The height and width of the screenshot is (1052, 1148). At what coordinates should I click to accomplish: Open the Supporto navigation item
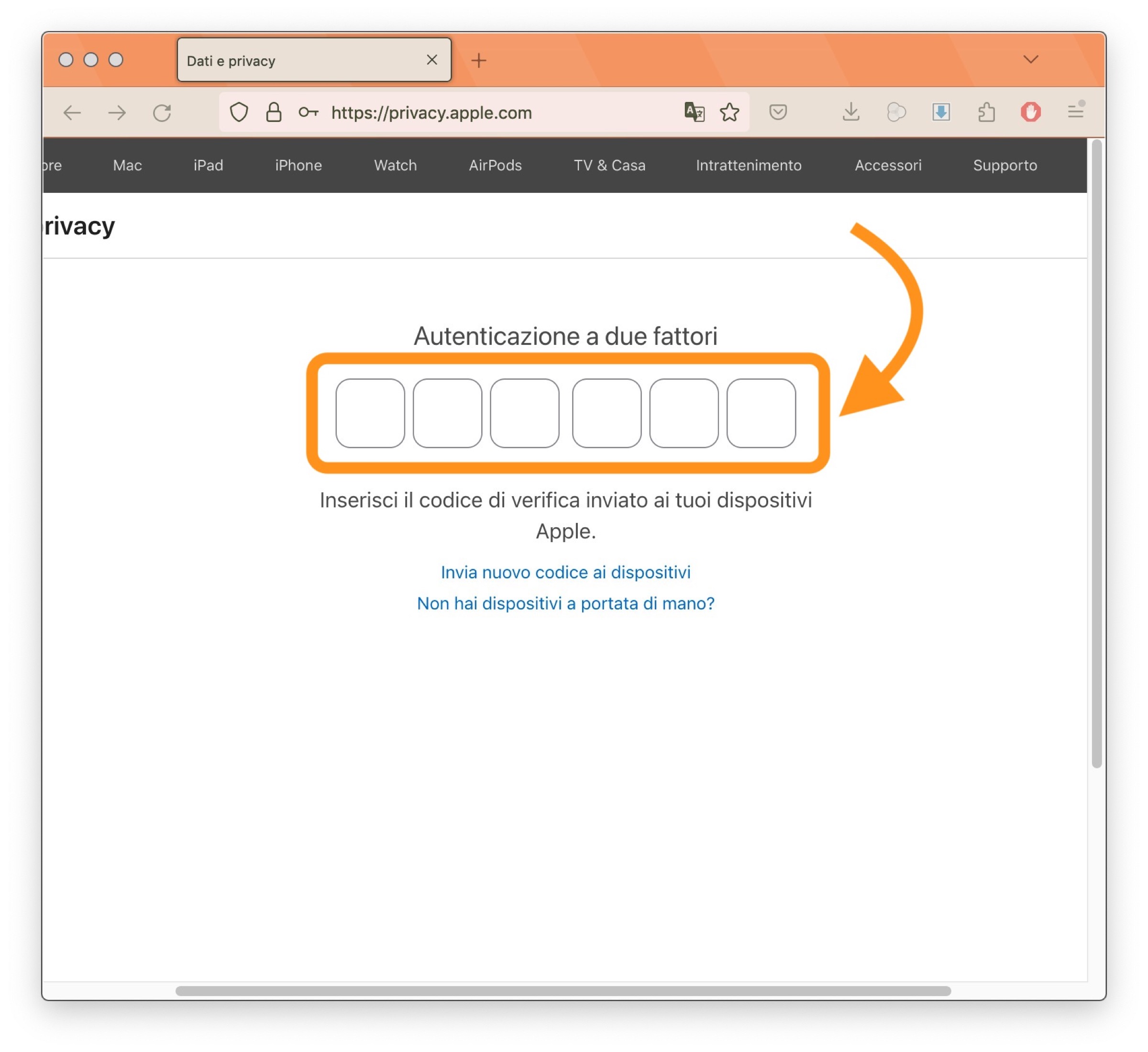[x=1004, y=165]
